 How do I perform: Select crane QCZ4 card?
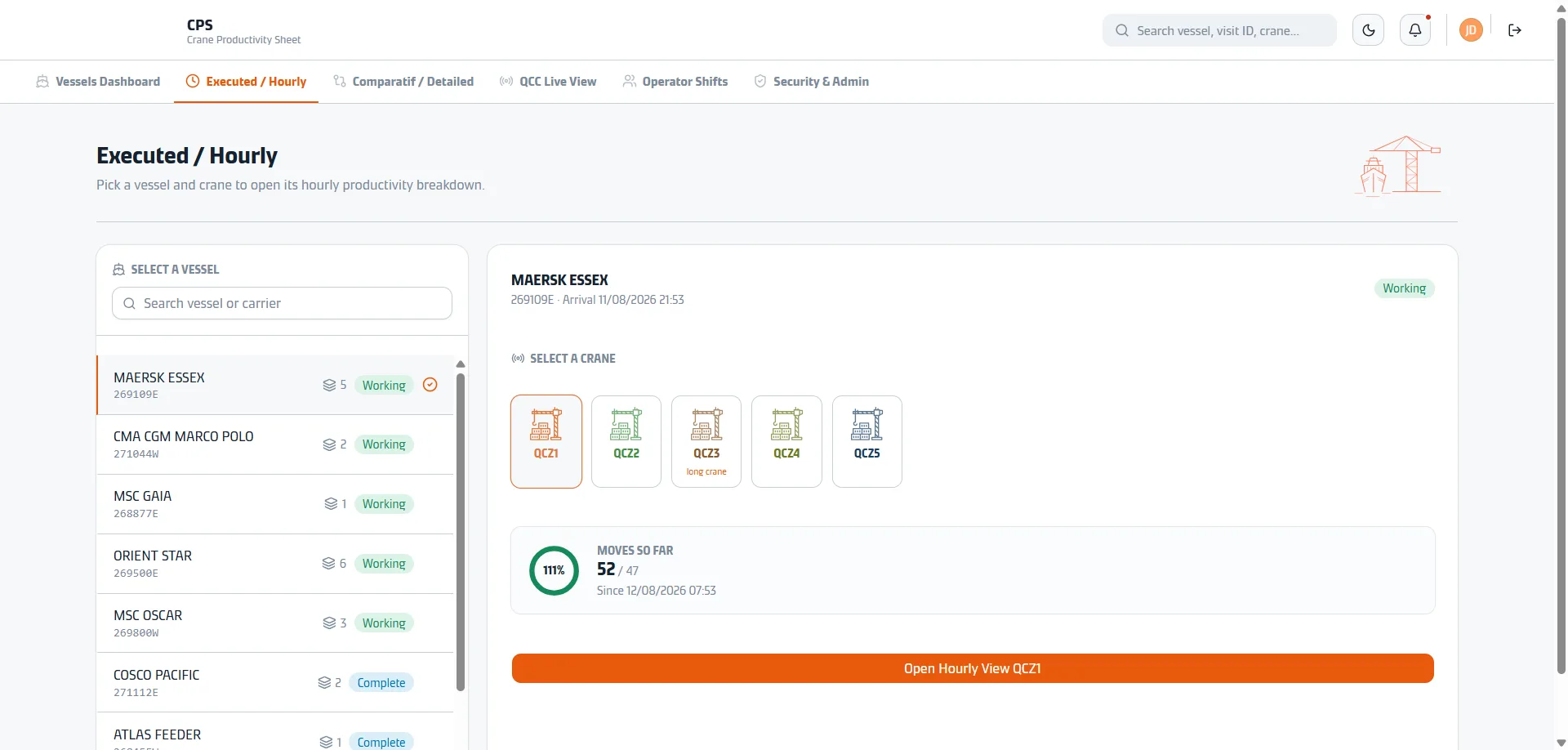click(x=786, y=441)
